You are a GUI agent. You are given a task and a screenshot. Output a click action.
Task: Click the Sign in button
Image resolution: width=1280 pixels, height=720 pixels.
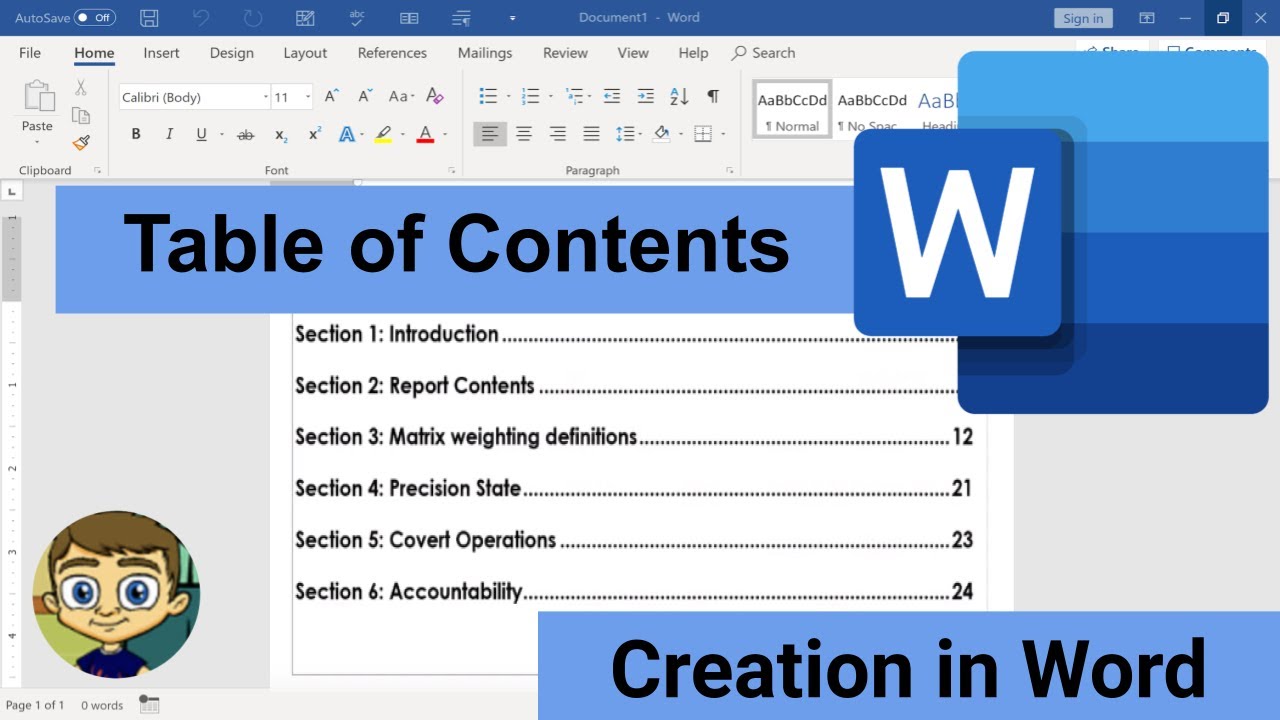(x=1083, y=18)
